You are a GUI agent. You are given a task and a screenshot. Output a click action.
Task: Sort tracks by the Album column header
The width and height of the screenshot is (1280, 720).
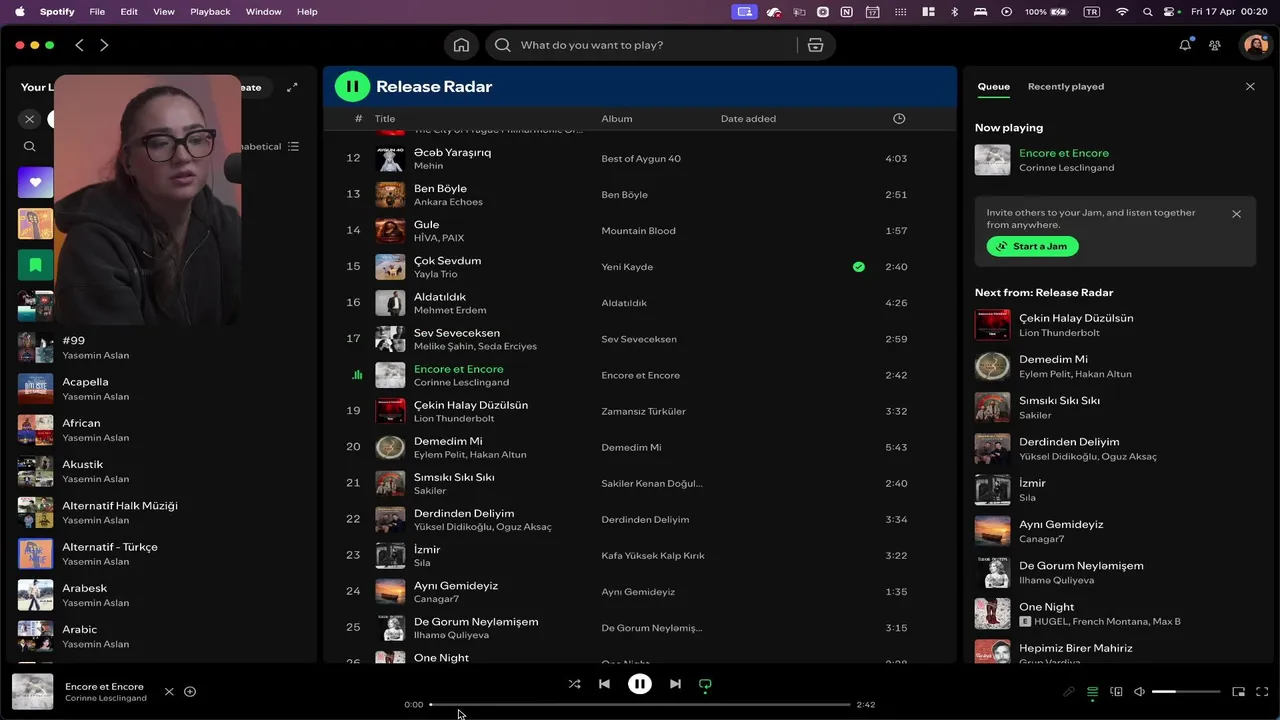(x=617, y=118)
